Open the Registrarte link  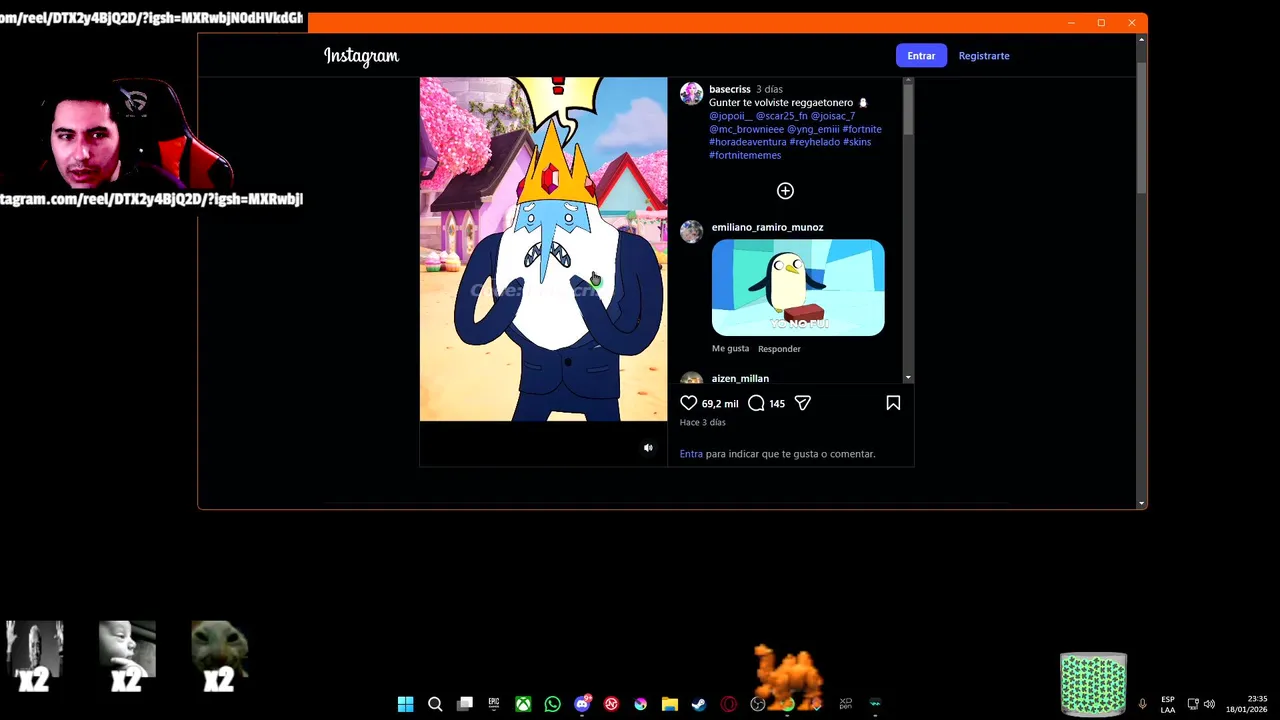(x=984, y=56)
